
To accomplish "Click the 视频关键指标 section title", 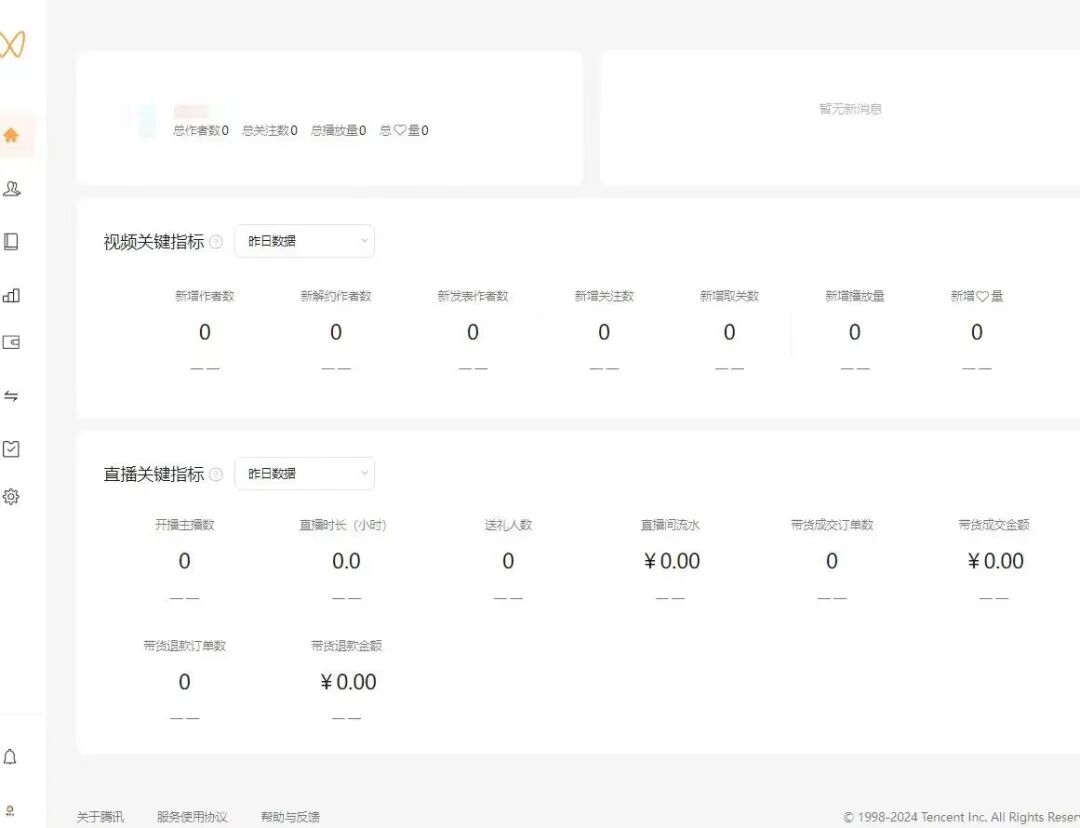I will (154, 242).
